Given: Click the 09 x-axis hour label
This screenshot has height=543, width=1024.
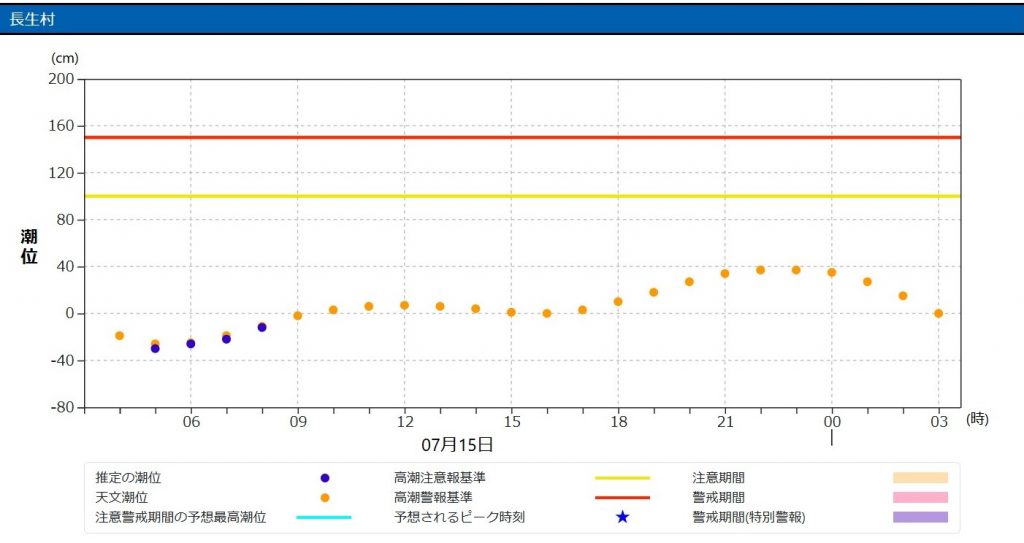Looking at the screenshot, I should click(298, 422).
